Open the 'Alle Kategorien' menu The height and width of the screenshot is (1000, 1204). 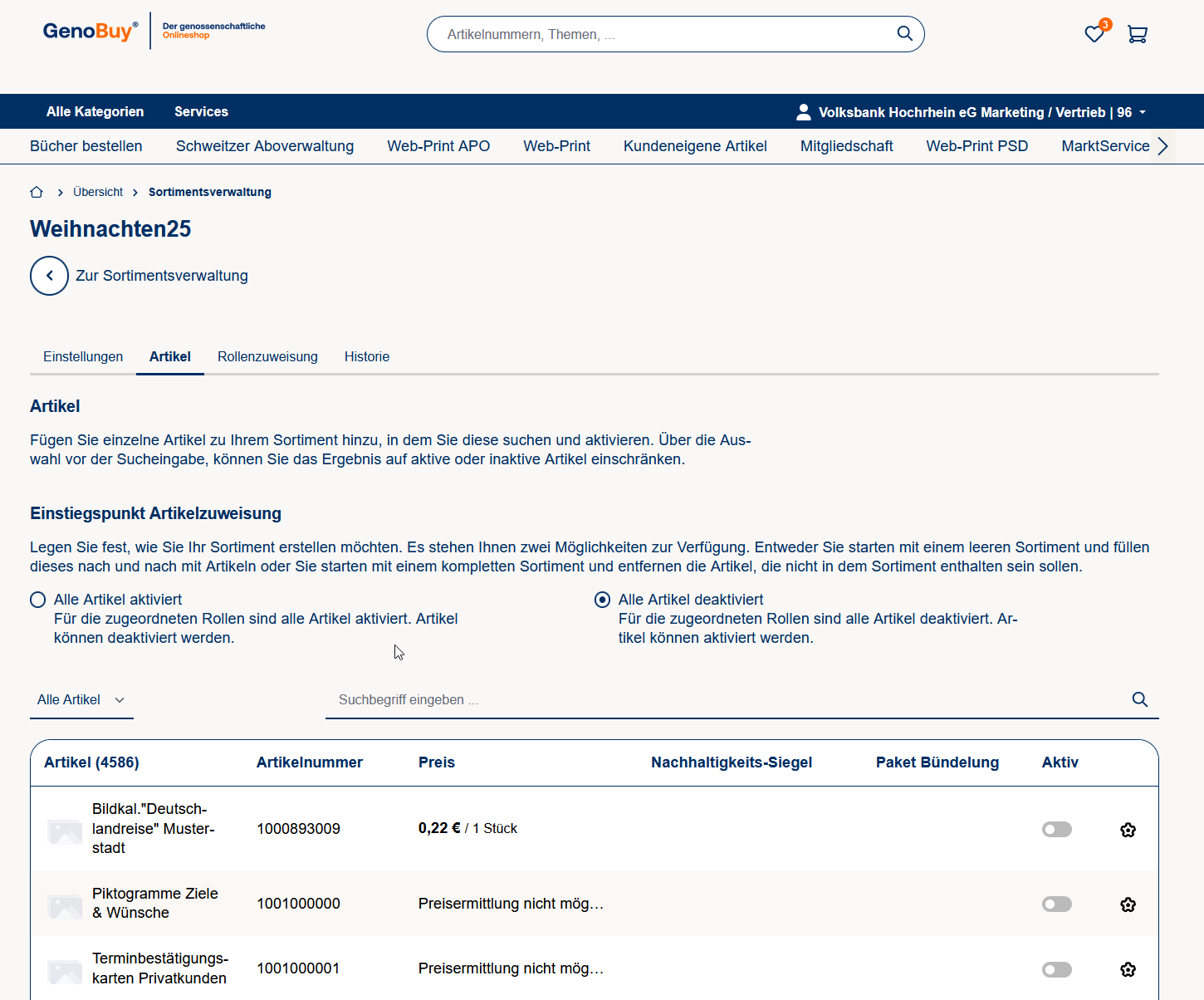tap(95, 111)
